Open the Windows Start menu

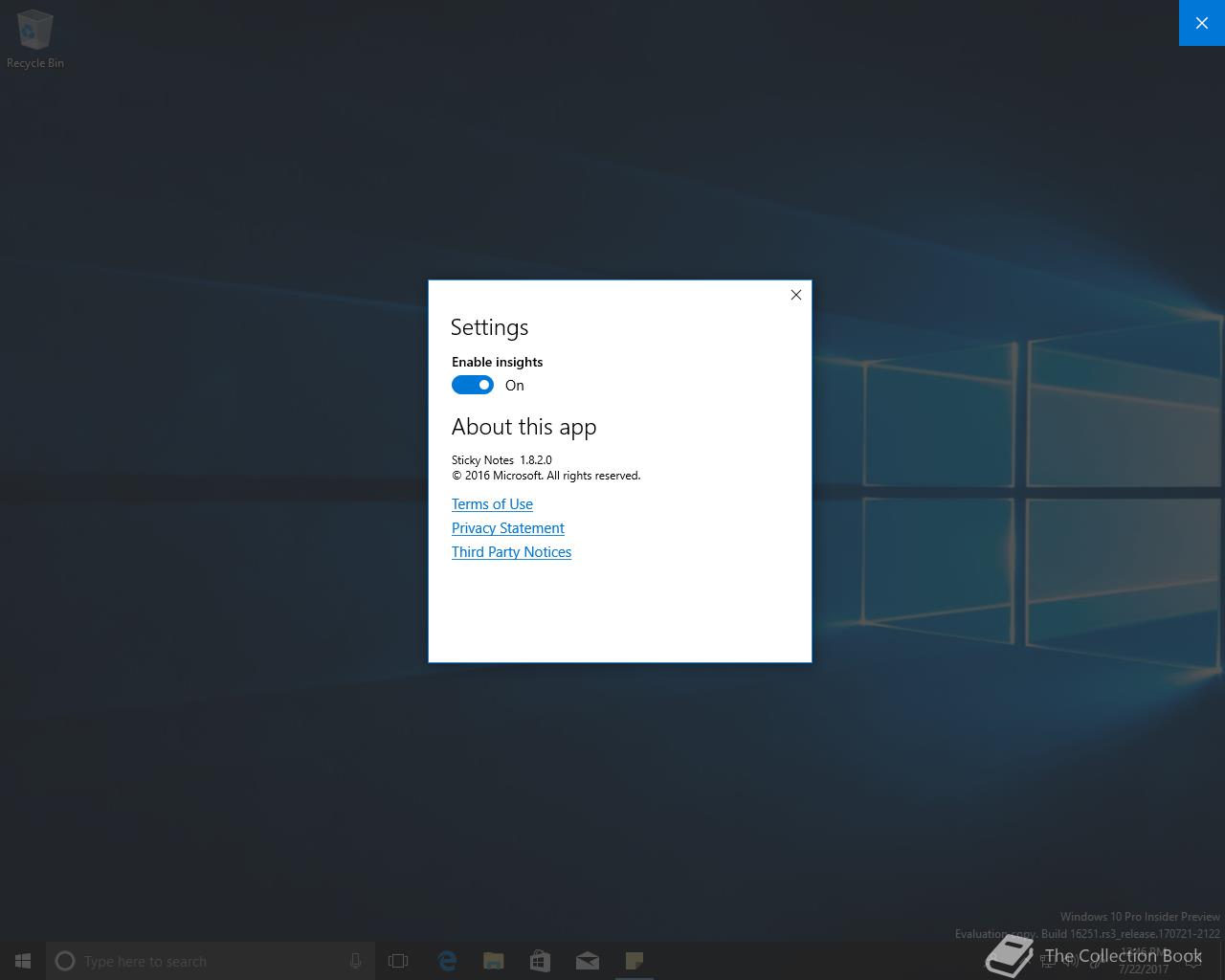pyautogui.click(x=23, y=961)
